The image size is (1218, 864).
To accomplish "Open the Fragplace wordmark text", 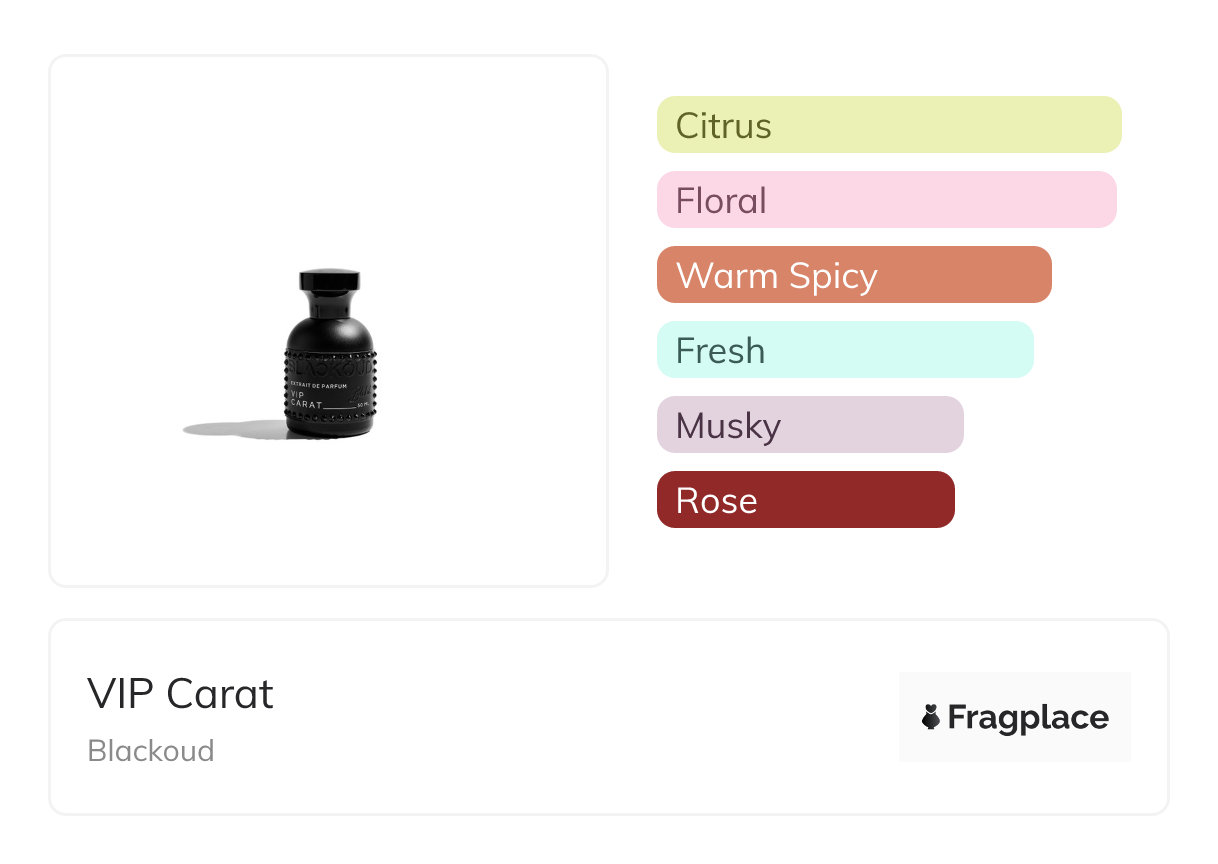I will (x=1028, y=718).
